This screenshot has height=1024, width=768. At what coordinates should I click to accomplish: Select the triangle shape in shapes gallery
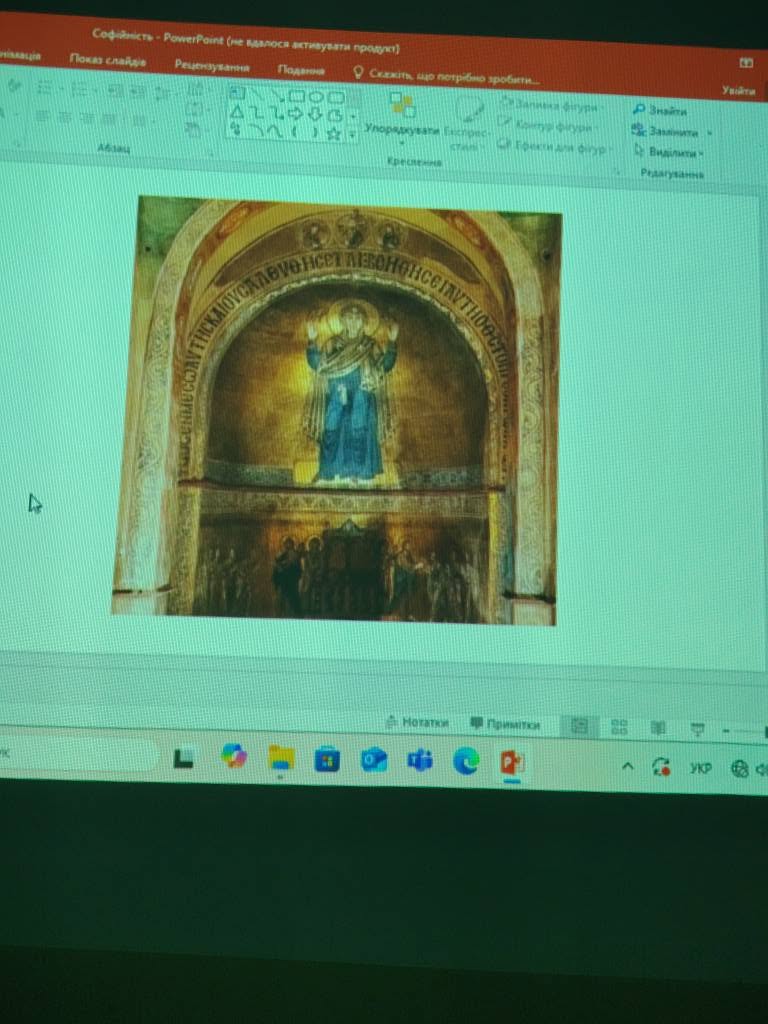(237, 112)
